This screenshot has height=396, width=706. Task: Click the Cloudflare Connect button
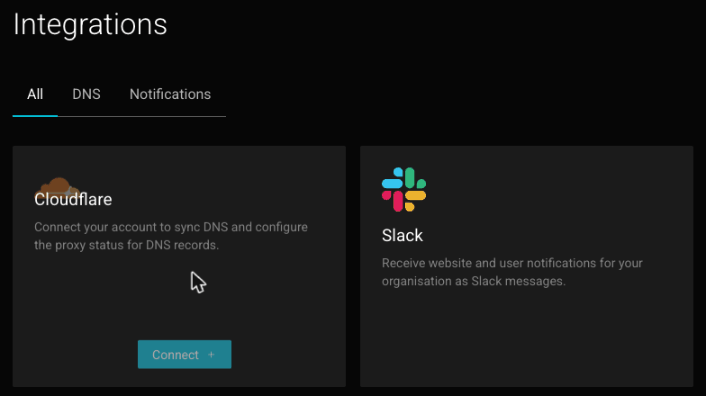(185, 354)
